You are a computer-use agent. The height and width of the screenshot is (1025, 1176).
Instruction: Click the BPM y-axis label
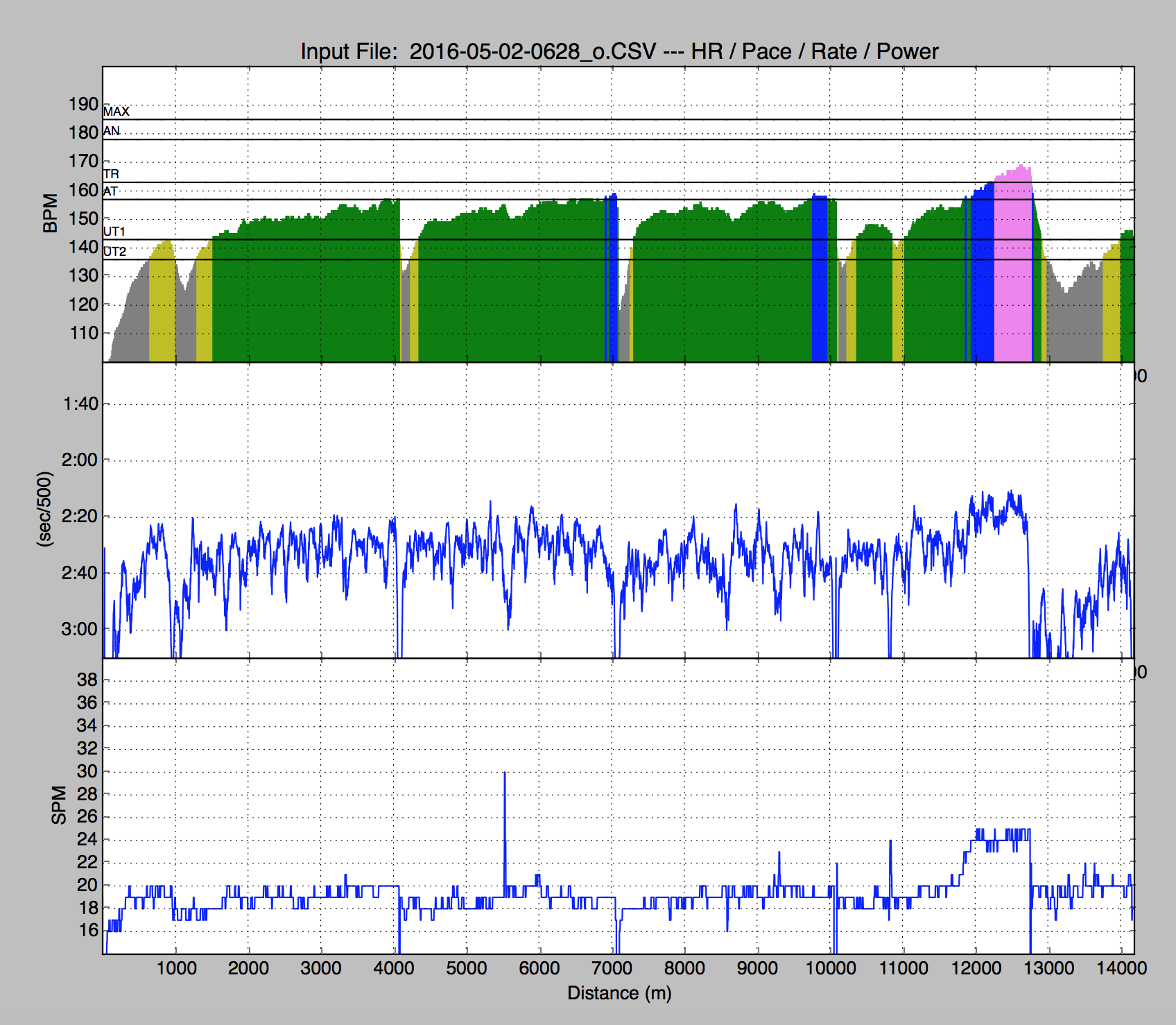pos(50,213)
